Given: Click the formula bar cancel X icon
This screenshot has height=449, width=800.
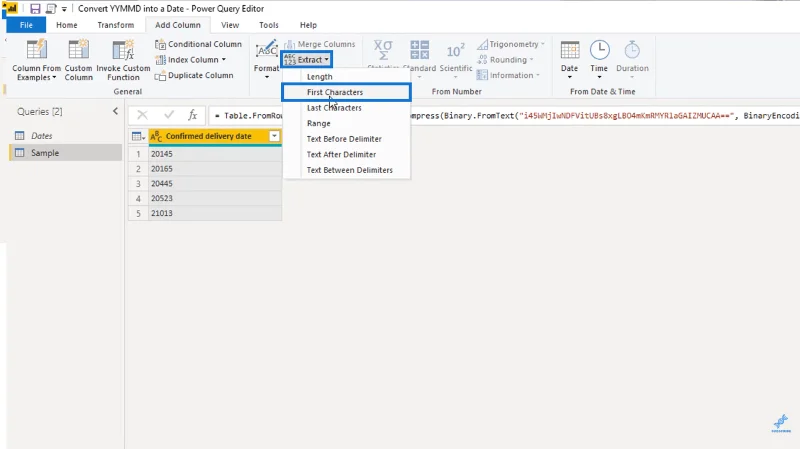Looking at the screenshot, I should click(142, 115).
